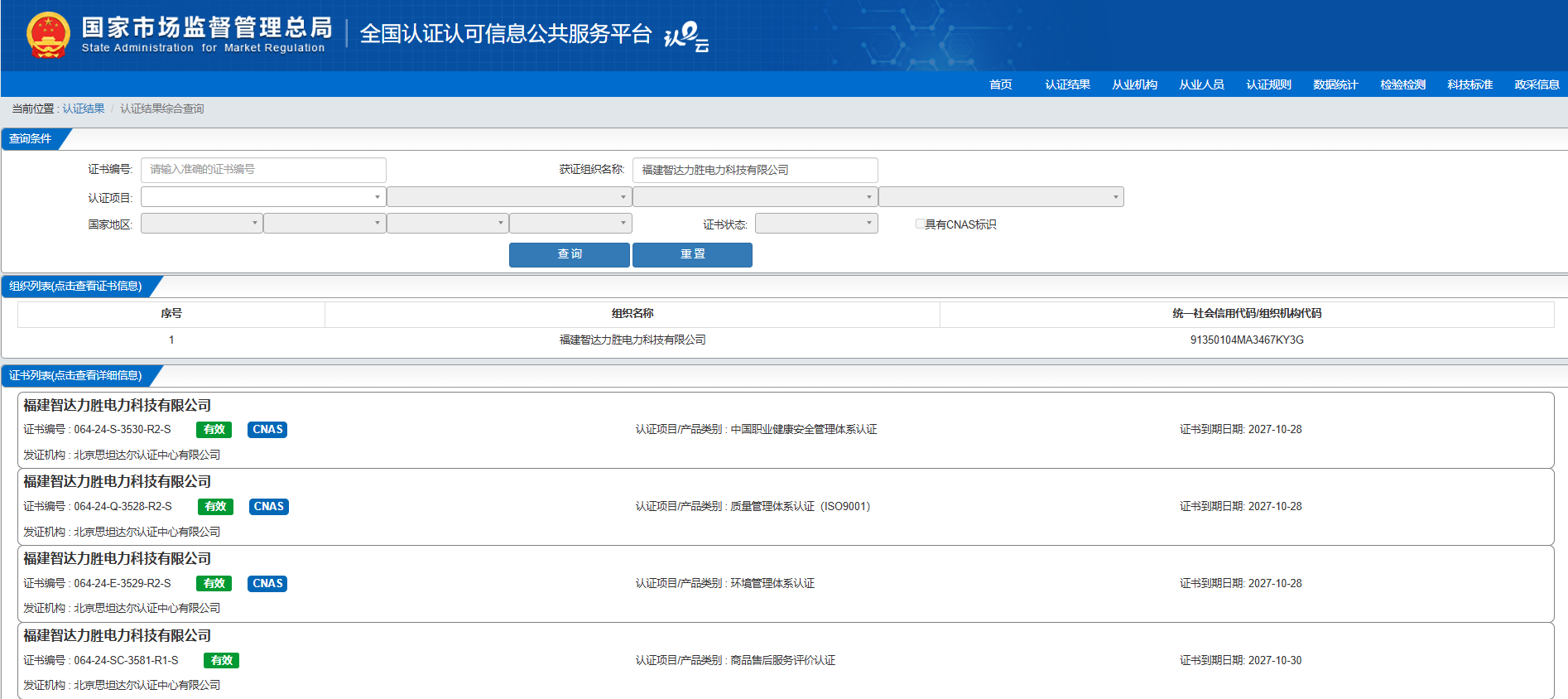Open 从业人员 navigation menu
The image size is (1568, 699).
pos(1201,84)
